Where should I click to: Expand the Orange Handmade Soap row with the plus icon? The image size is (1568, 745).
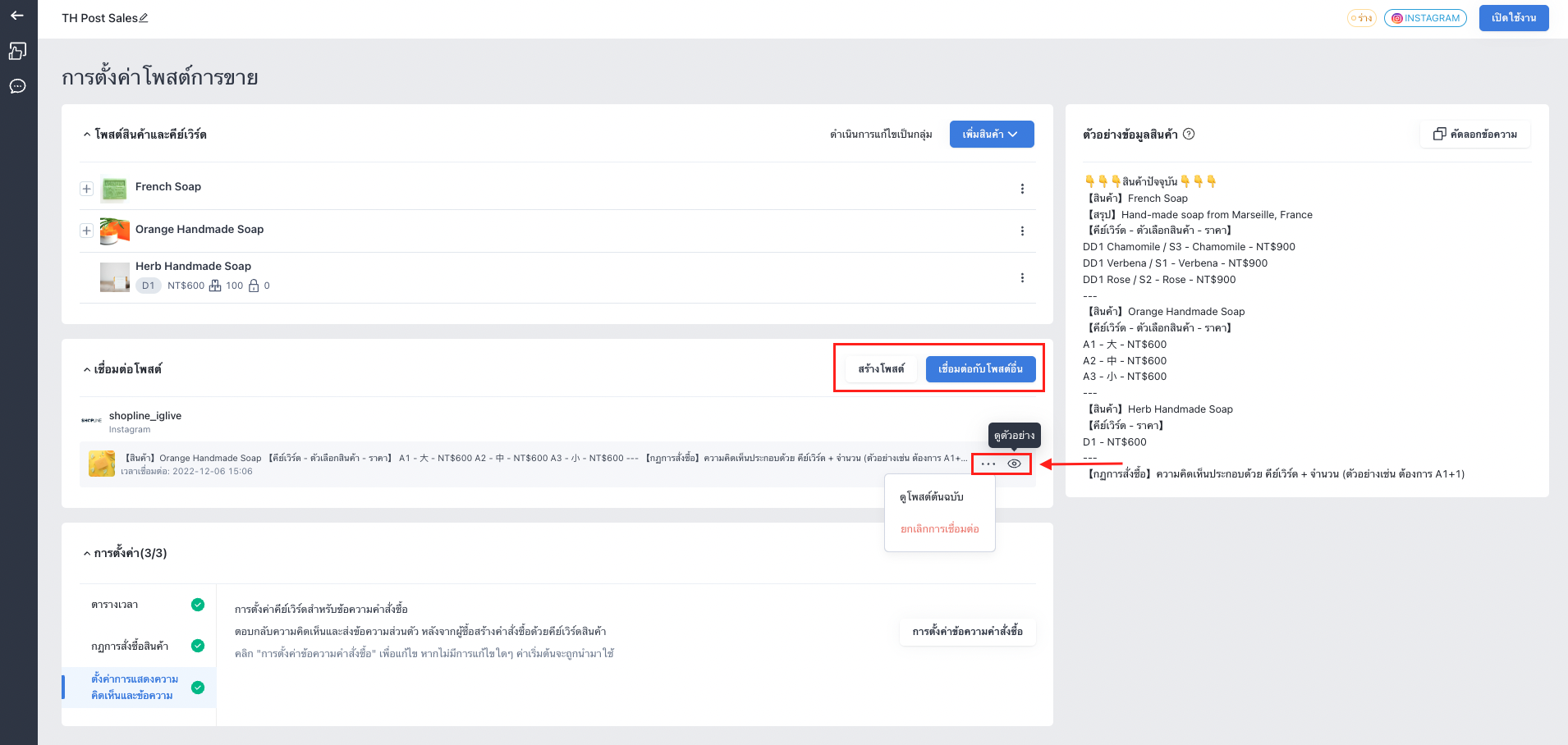(86, 231)
